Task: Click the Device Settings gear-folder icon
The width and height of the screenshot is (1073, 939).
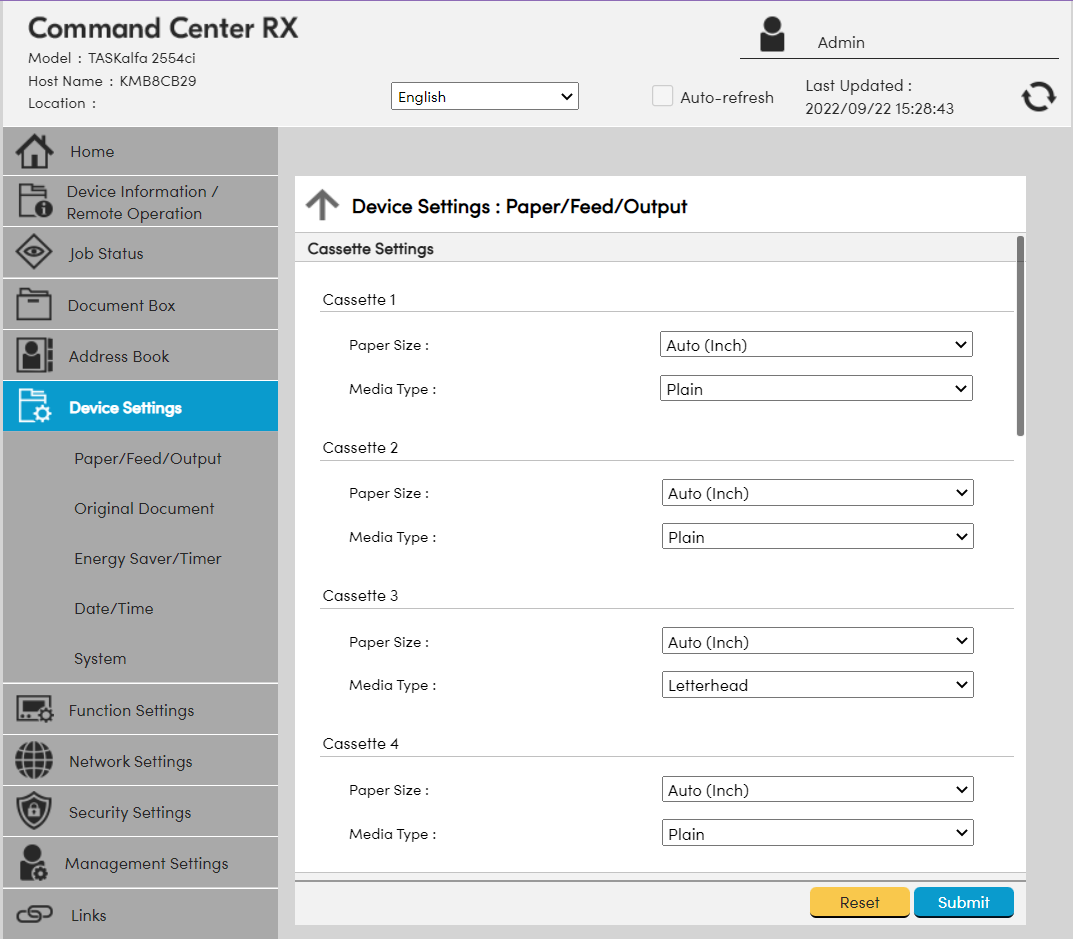Action: tap(35, 406)
